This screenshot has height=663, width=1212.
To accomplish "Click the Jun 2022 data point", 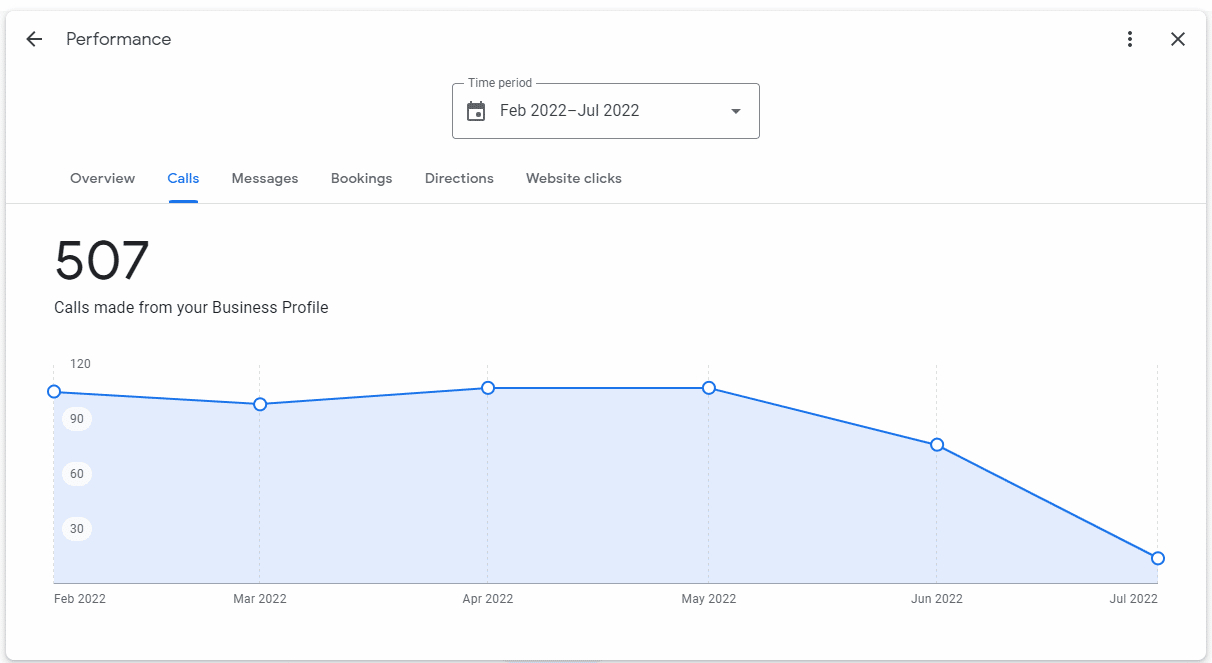I will coord(937,445).
